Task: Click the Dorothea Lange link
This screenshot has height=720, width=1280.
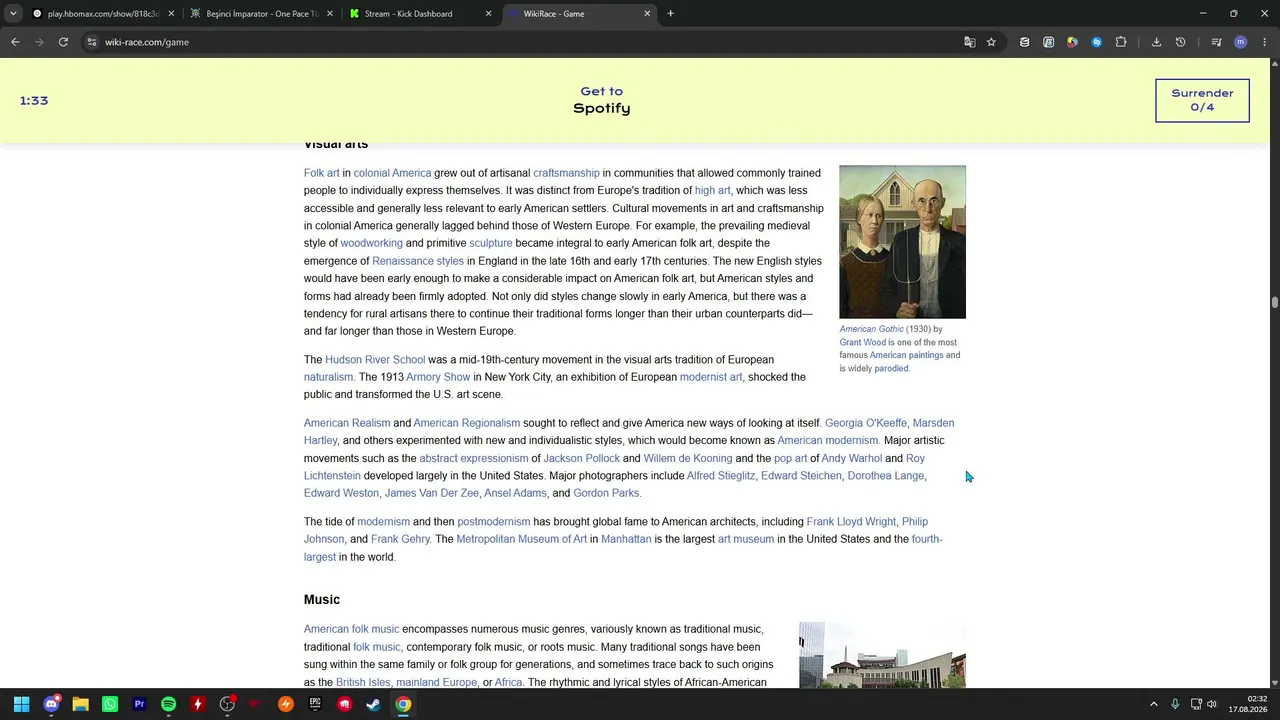Action: (x=886, y=476)
